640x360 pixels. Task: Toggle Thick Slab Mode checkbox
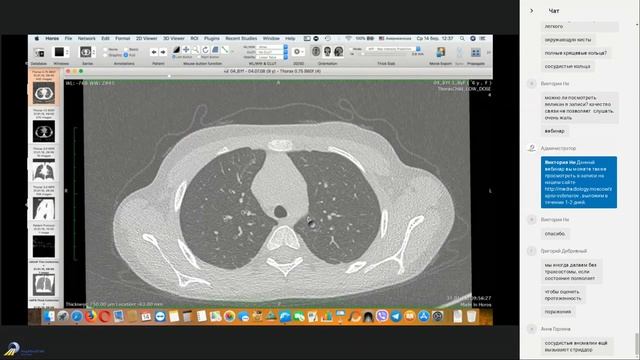(x=351, y=49)
